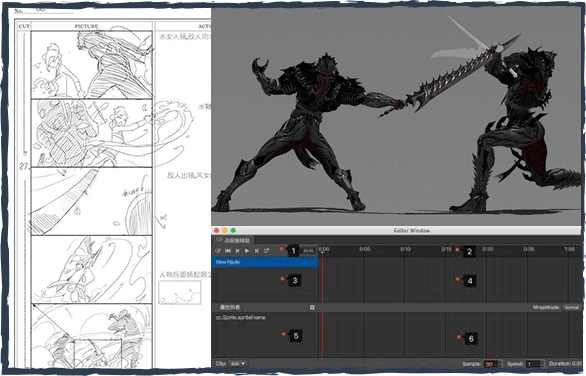Switch to the animation editor tab

233,240
